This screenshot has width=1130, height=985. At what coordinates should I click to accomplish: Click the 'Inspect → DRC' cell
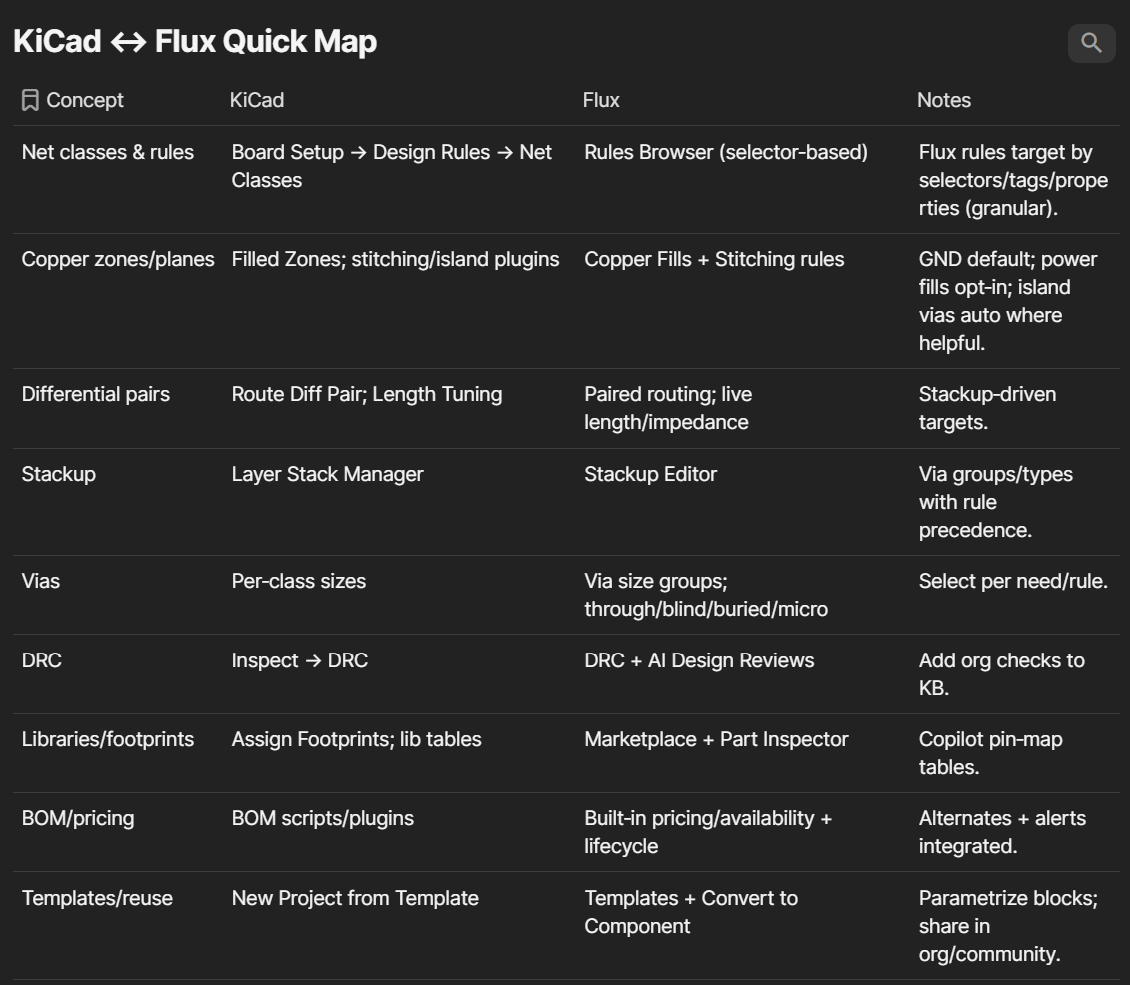click(x=299, y=661)
